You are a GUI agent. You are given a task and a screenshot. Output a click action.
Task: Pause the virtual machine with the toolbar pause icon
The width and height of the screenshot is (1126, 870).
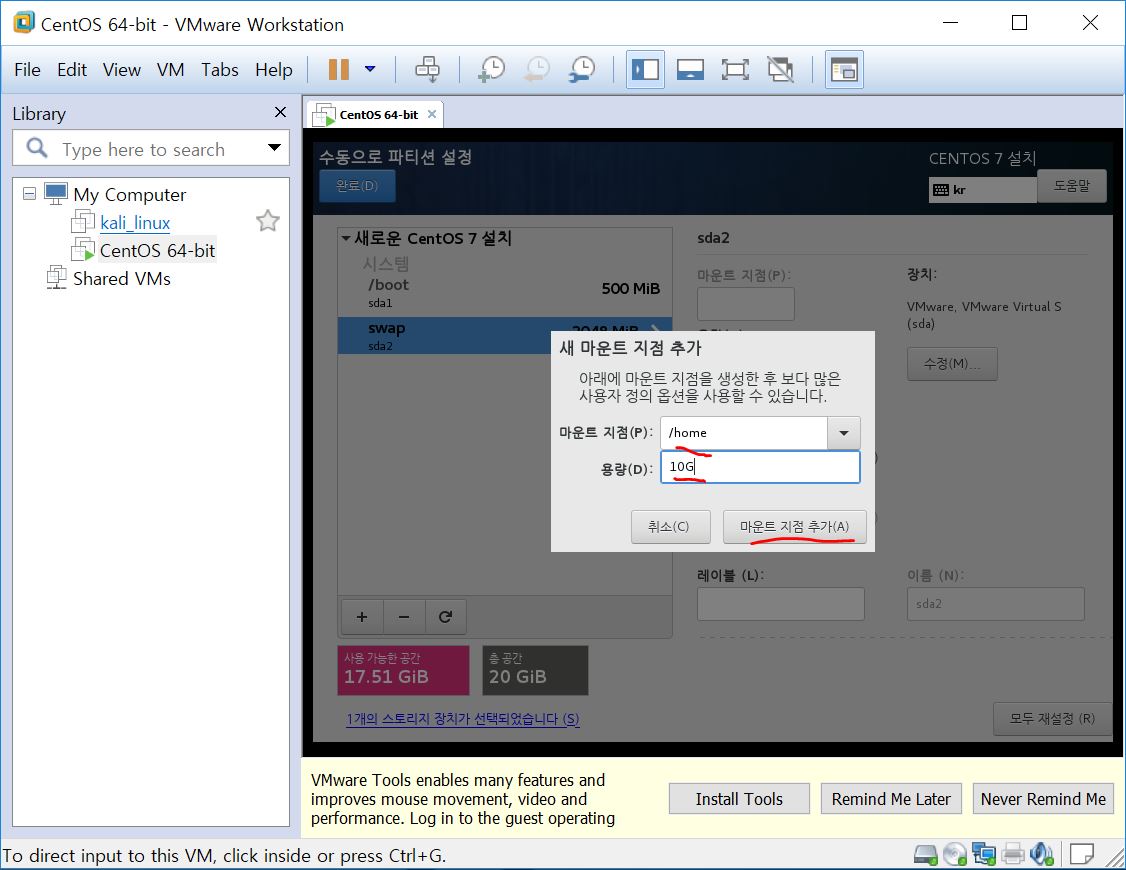pyautogui.click(x=338, y=70)
